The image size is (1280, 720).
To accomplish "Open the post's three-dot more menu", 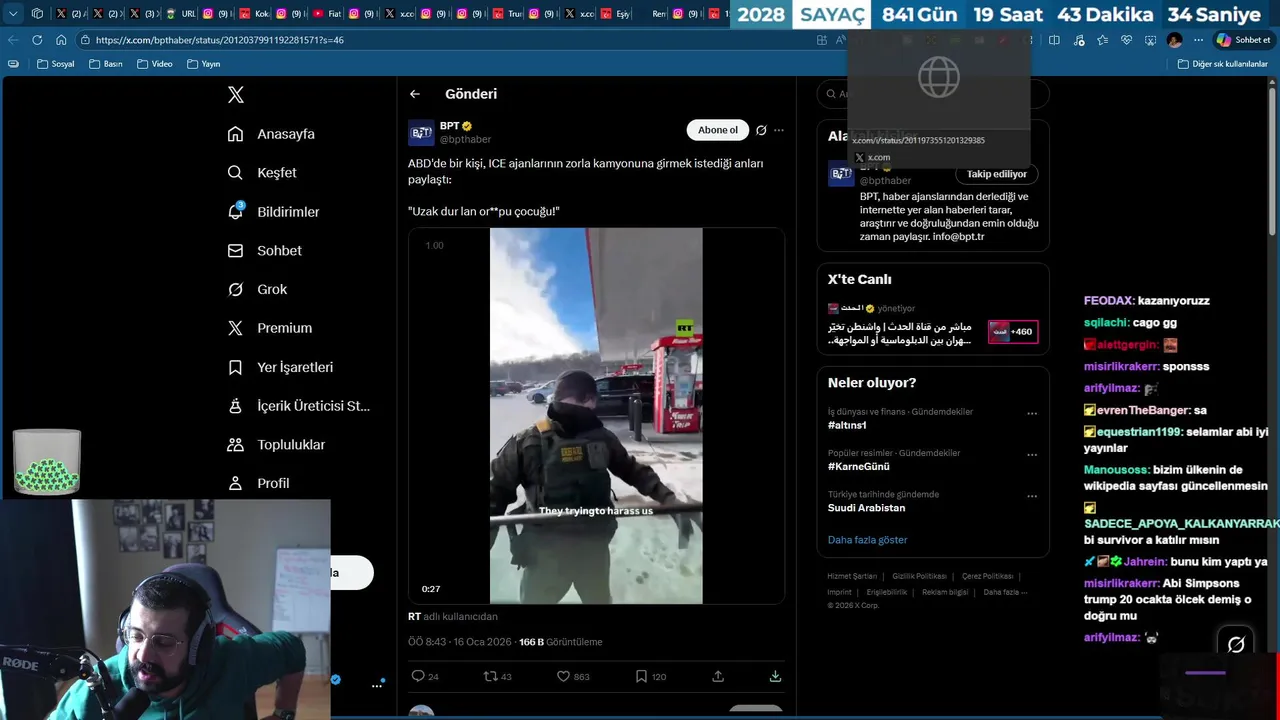I will (x=779, y=130).
